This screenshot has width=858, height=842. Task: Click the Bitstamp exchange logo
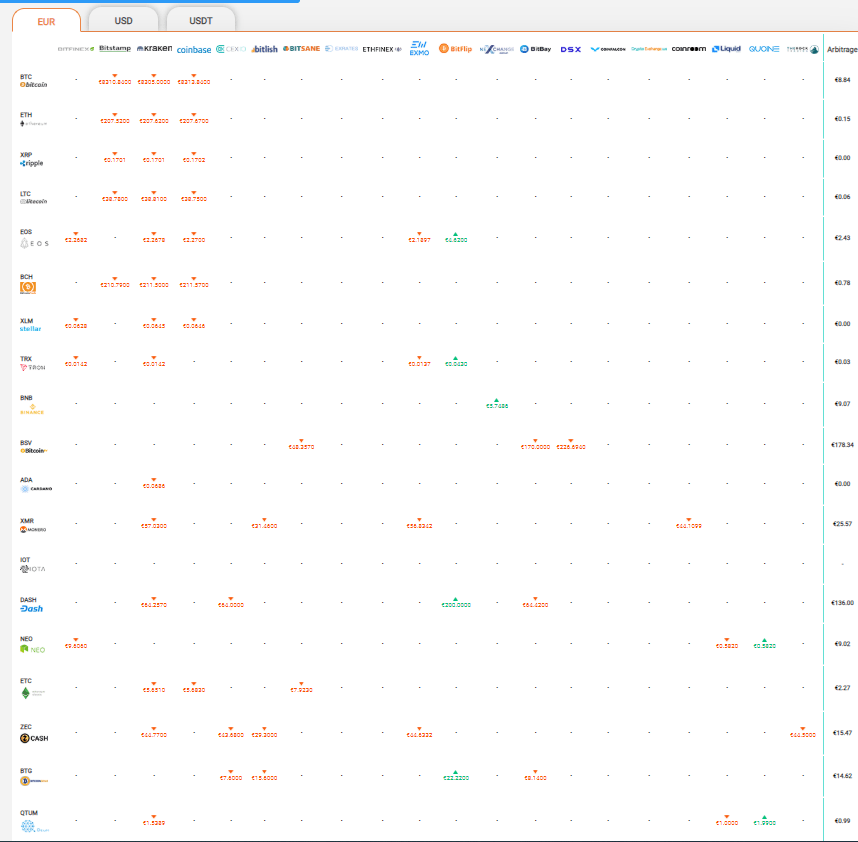(115, 48)
